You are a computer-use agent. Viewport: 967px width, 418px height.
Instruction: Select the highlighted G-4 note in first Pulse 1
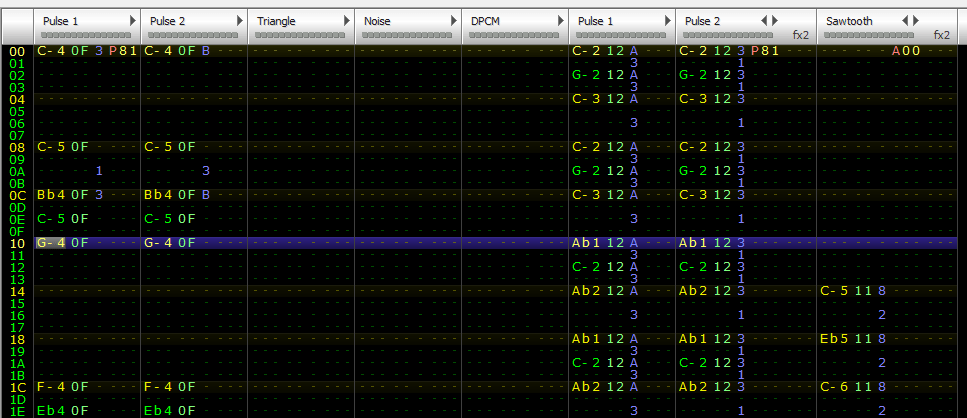click(50, 243)
